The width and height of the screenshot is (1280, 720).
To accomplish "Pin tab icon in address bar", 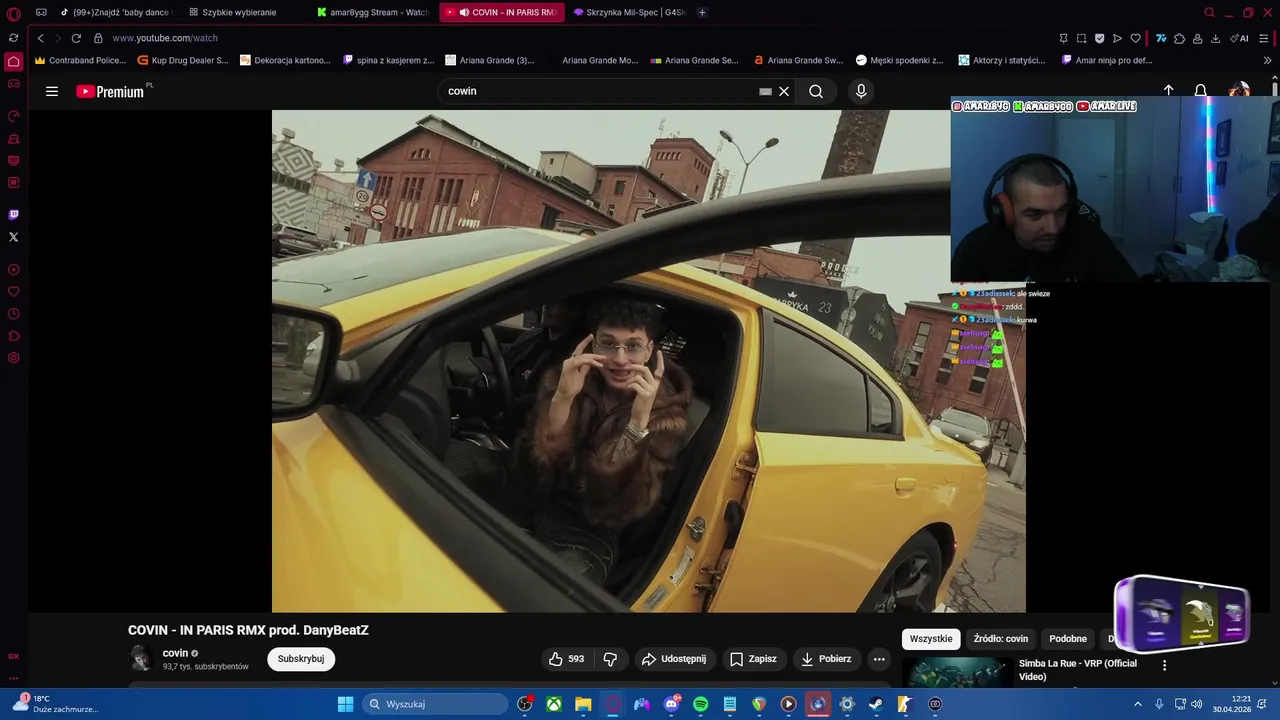I will pyautogui.click(x=1063, y=38).
